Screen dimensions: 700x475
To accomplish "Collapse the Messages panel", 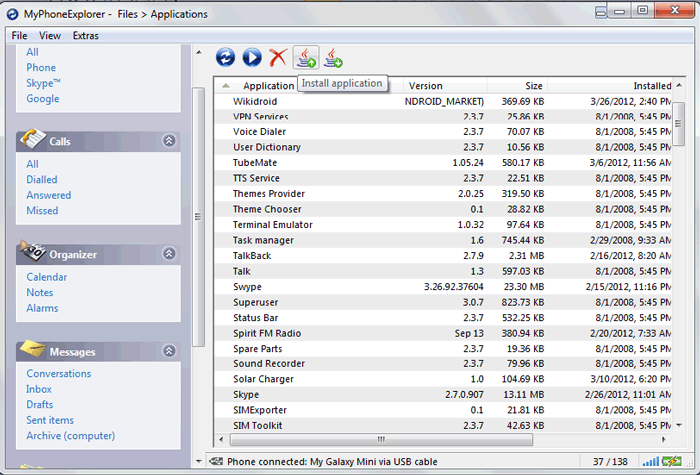I will [169, 351].
